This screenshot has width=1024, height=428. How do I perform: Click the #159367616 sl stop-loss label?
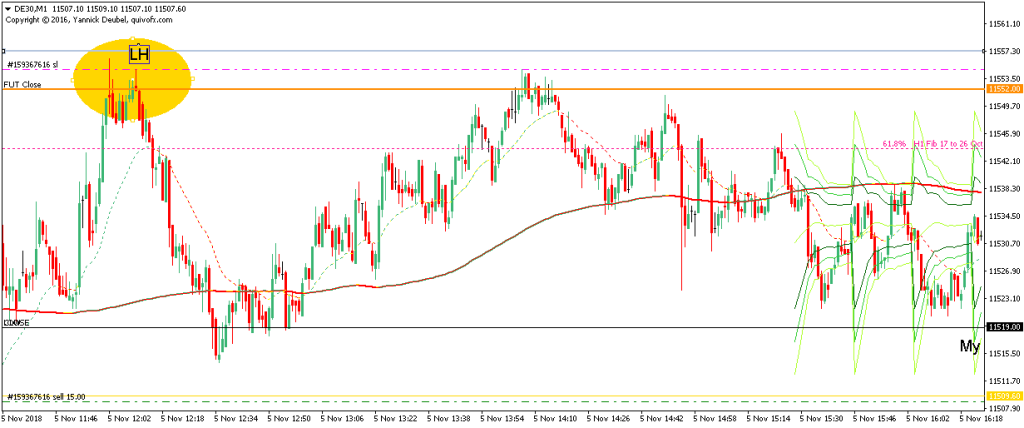(x=34, y=65)
